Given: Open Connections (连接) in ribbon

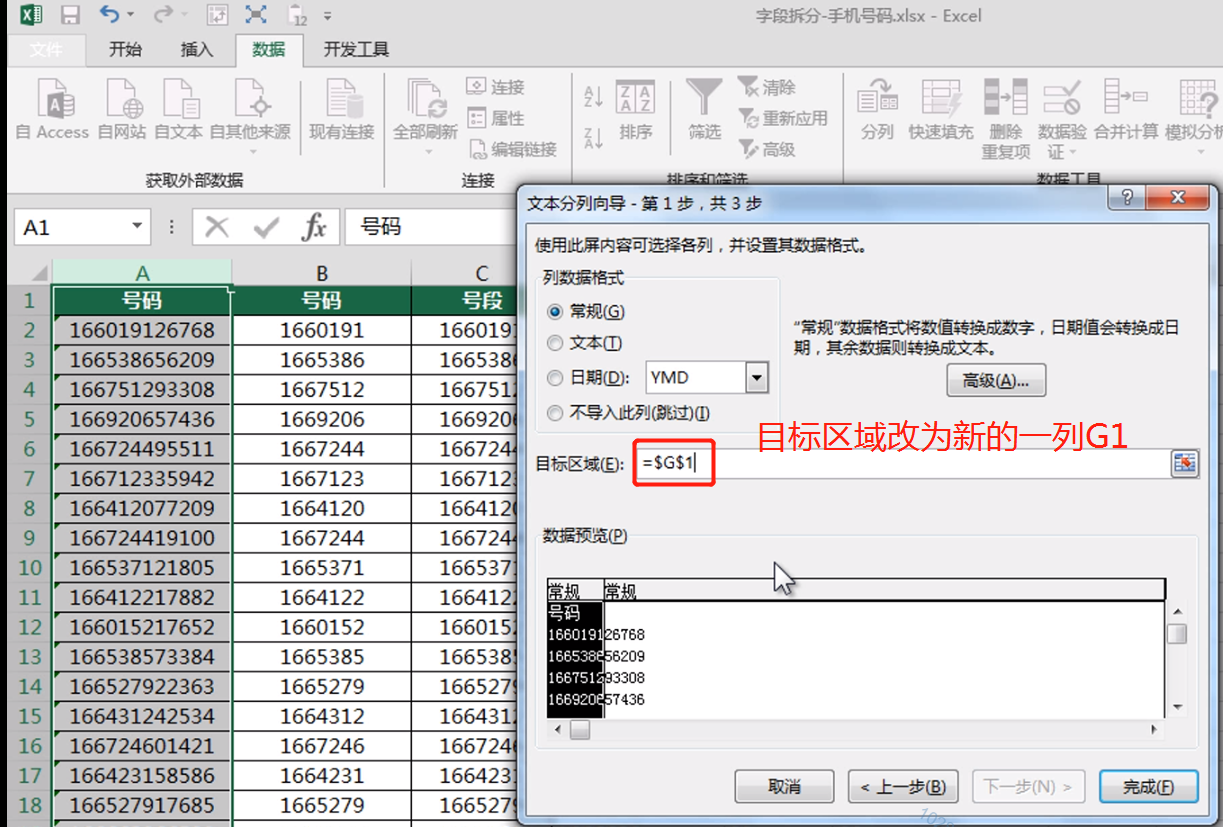Looking at the screenshot, I should point(497,88).
